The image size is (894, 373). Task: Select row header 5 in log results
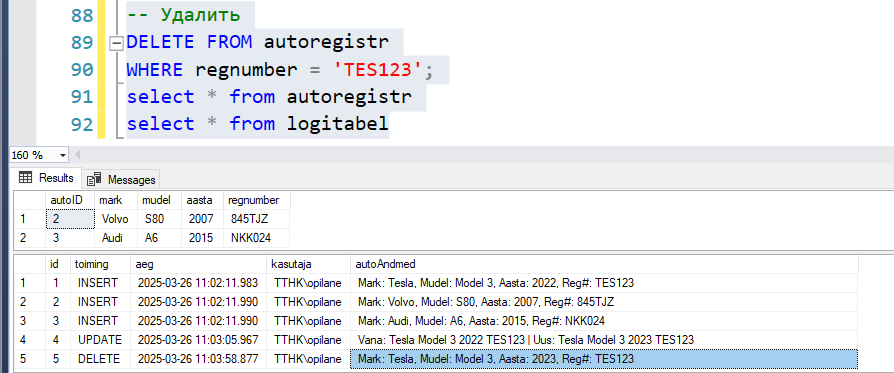tap(30, 359)
